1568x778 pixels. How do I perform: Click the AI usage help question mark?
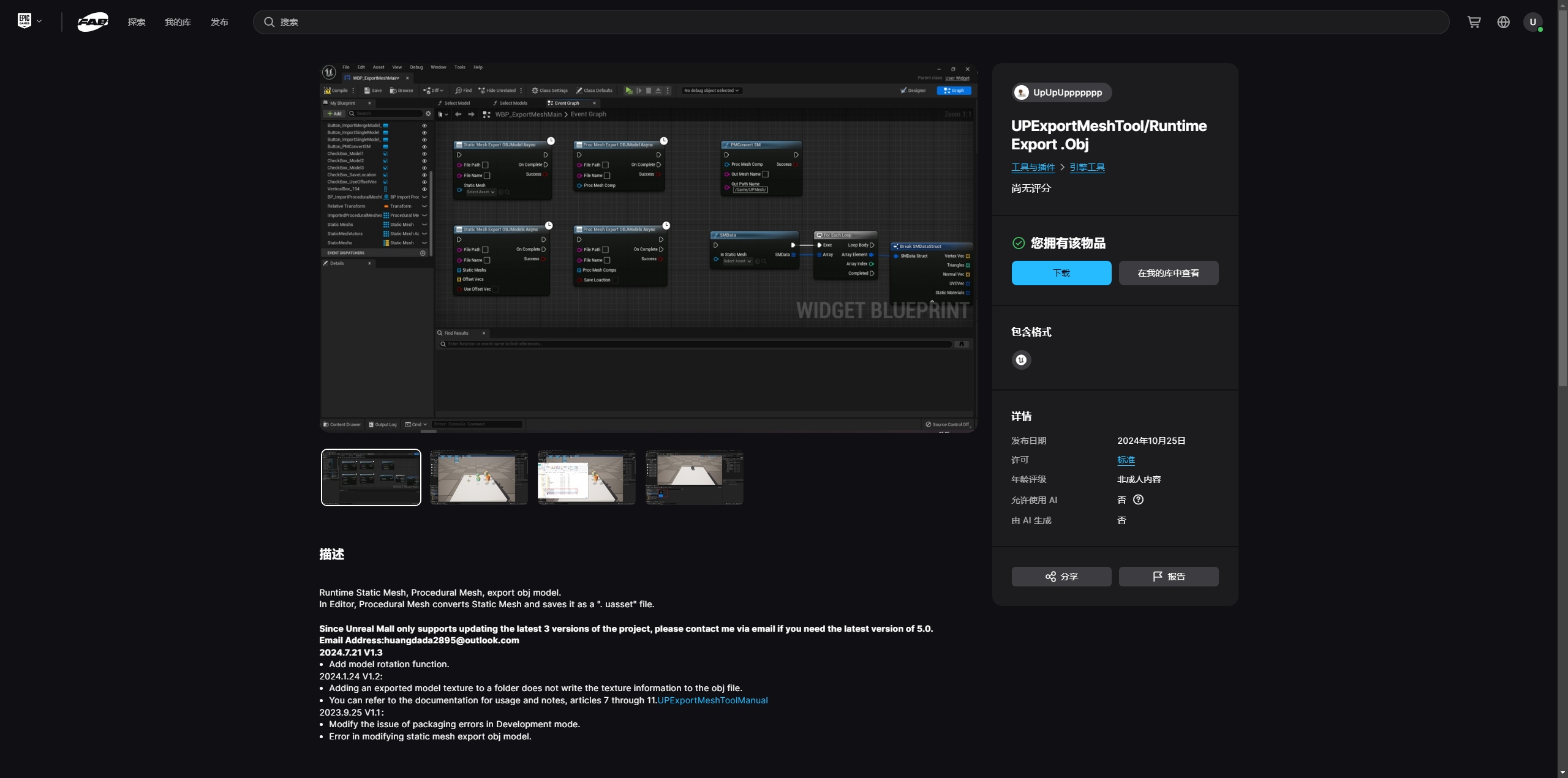[1138, 499]
